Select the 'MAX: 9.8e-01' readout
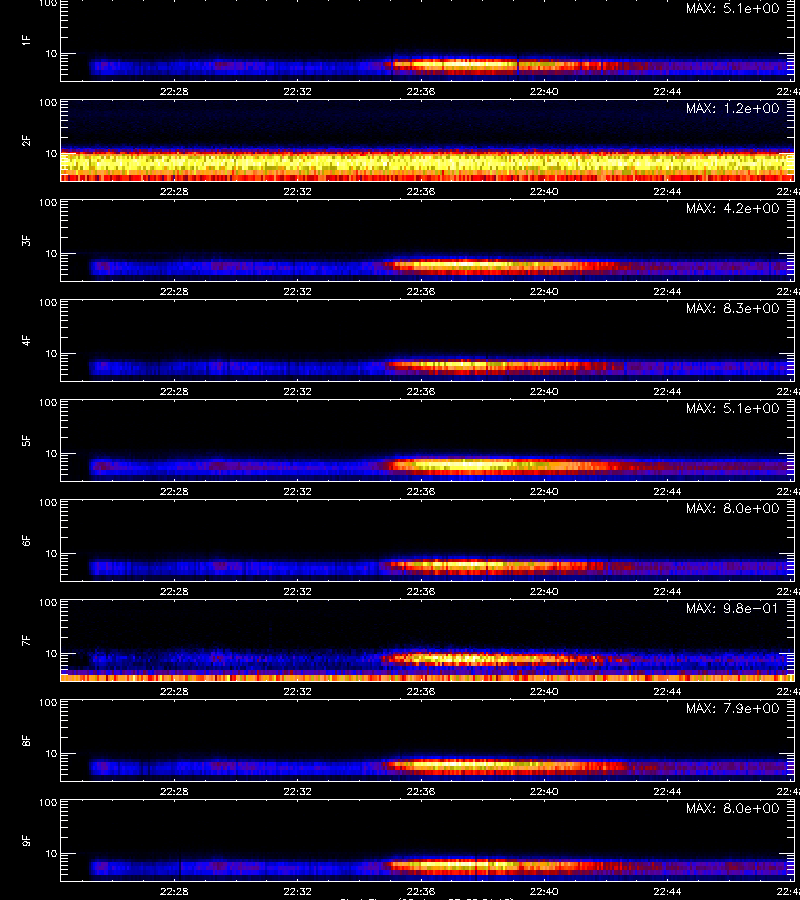800x900 pixels. coord(732,608)
